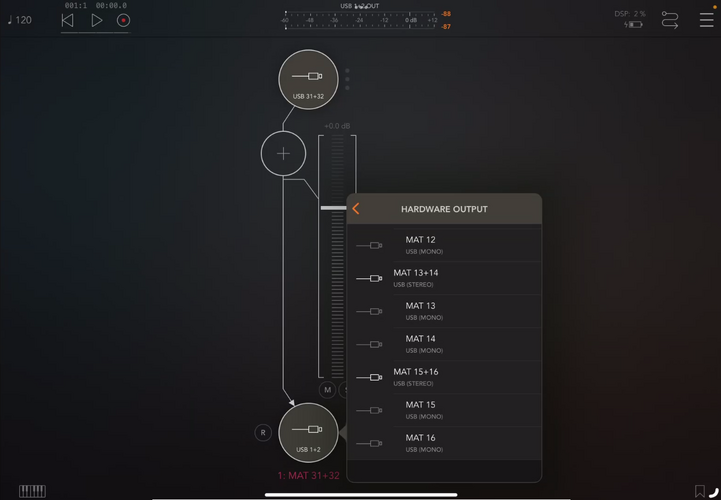721x500 pixels.
Task: Click the 001:1 bar position counter
Action: [x=75, y=6]
